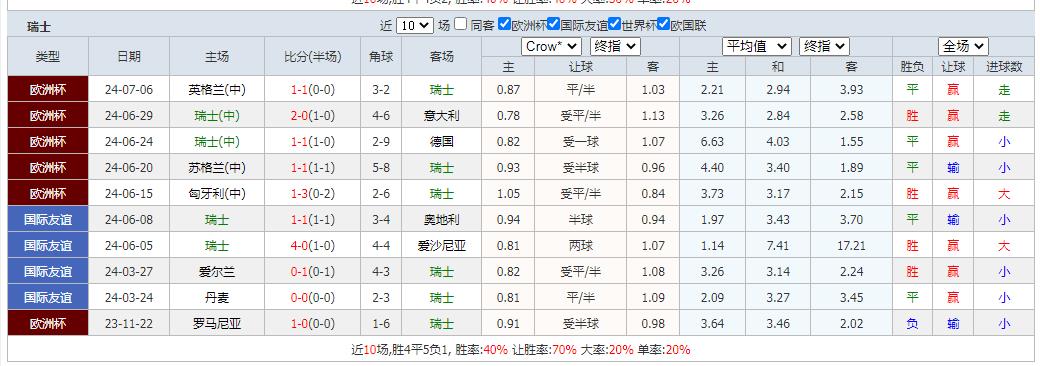
Task: Select the 负 result in the 罗马尼亚 row
Action: (913, 324)
